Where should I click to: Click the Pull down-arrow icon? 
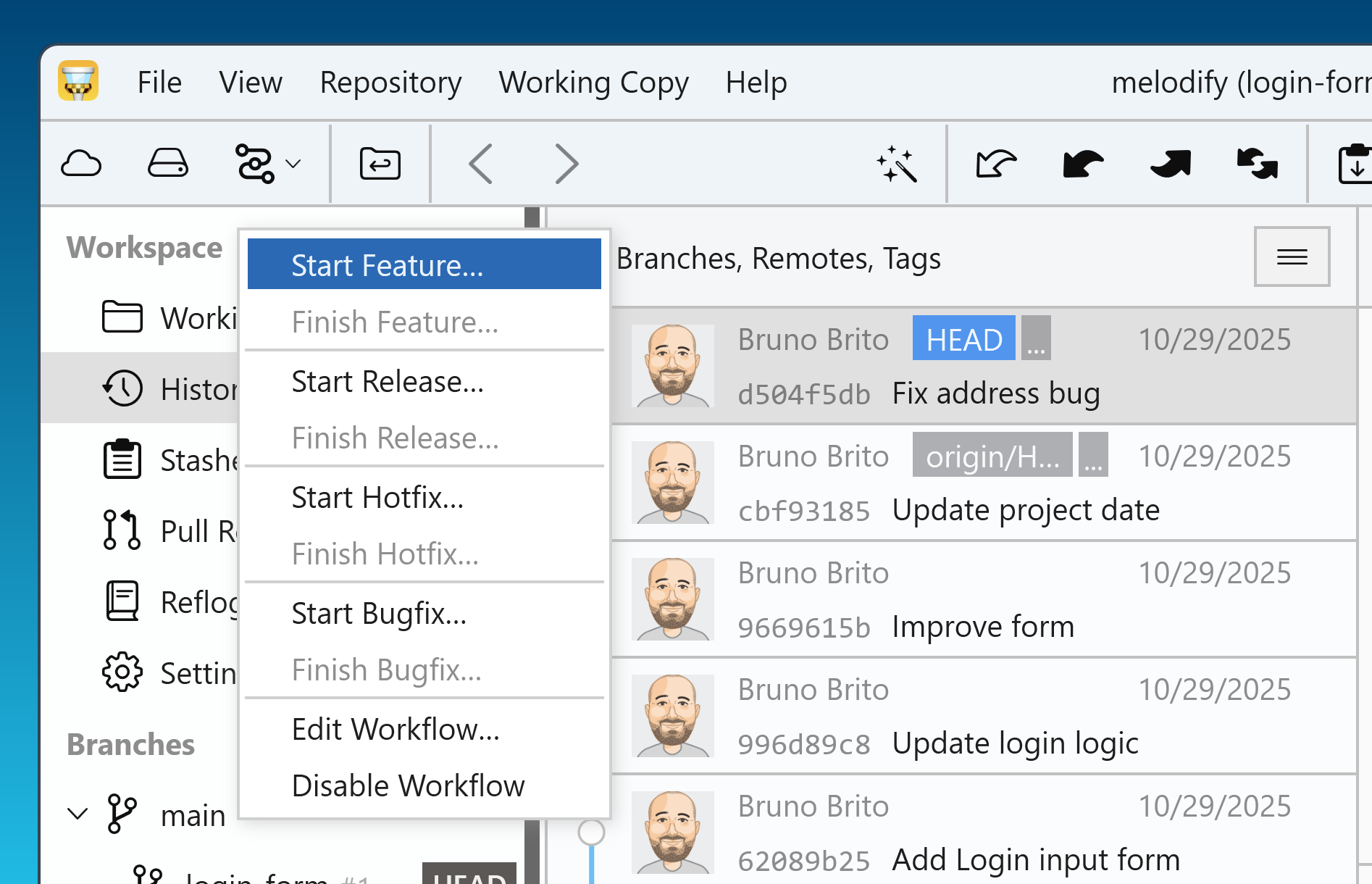1082,163
